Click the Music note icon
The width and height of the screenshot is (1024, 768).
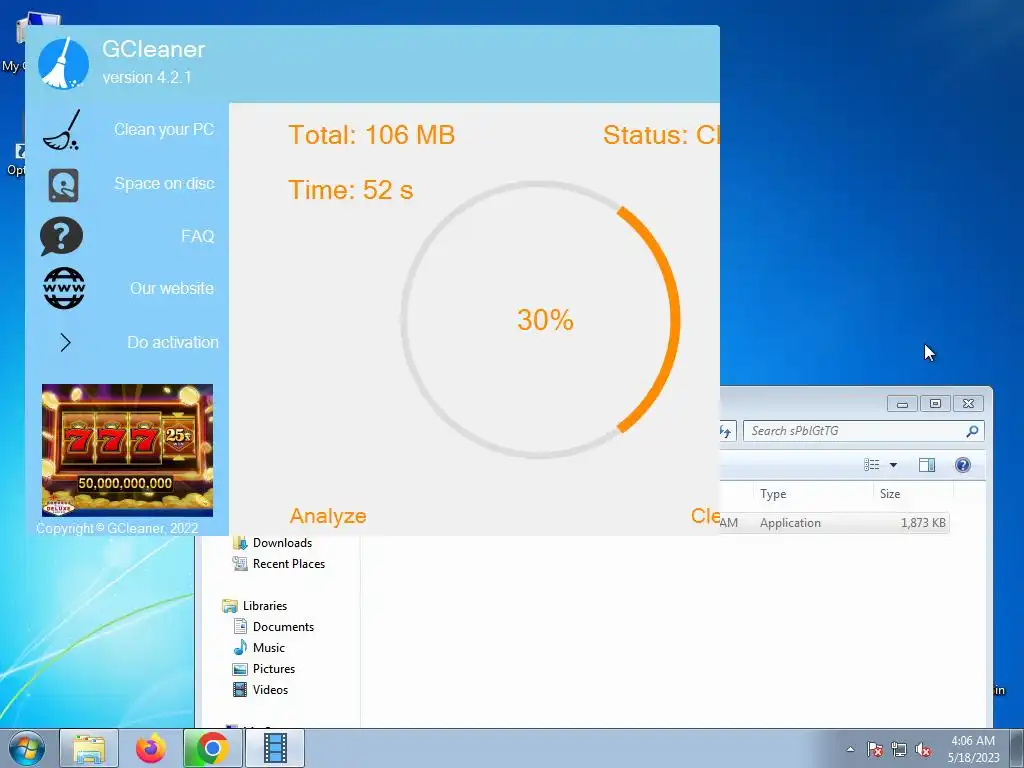click(240, 647)
